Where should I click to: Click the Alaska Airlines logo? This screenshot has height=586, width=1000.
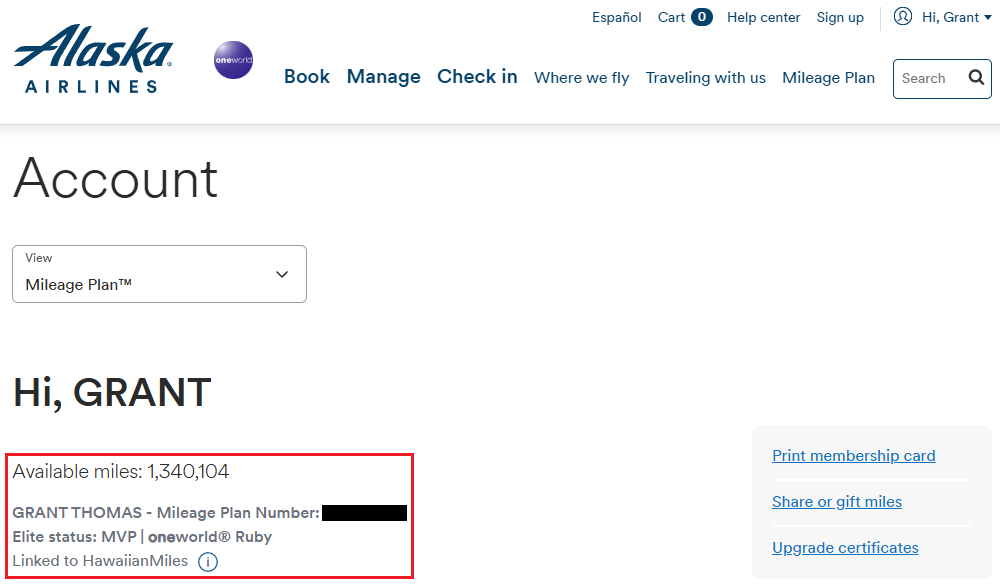tap(93, 59)
